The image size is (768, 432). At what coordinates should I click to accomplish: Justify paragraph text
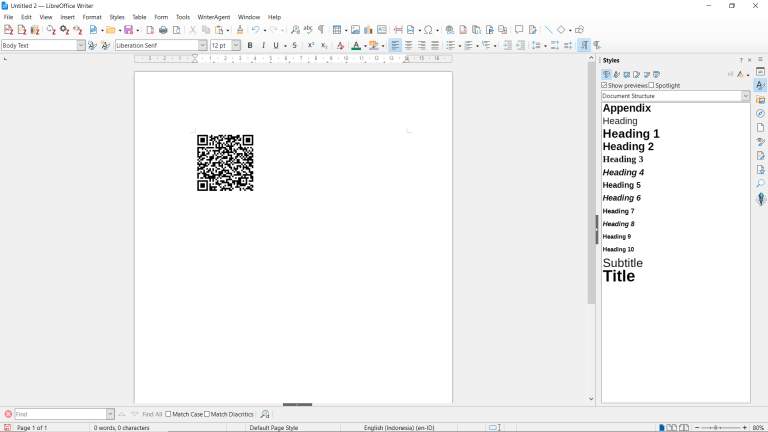(x=434, y=45)
